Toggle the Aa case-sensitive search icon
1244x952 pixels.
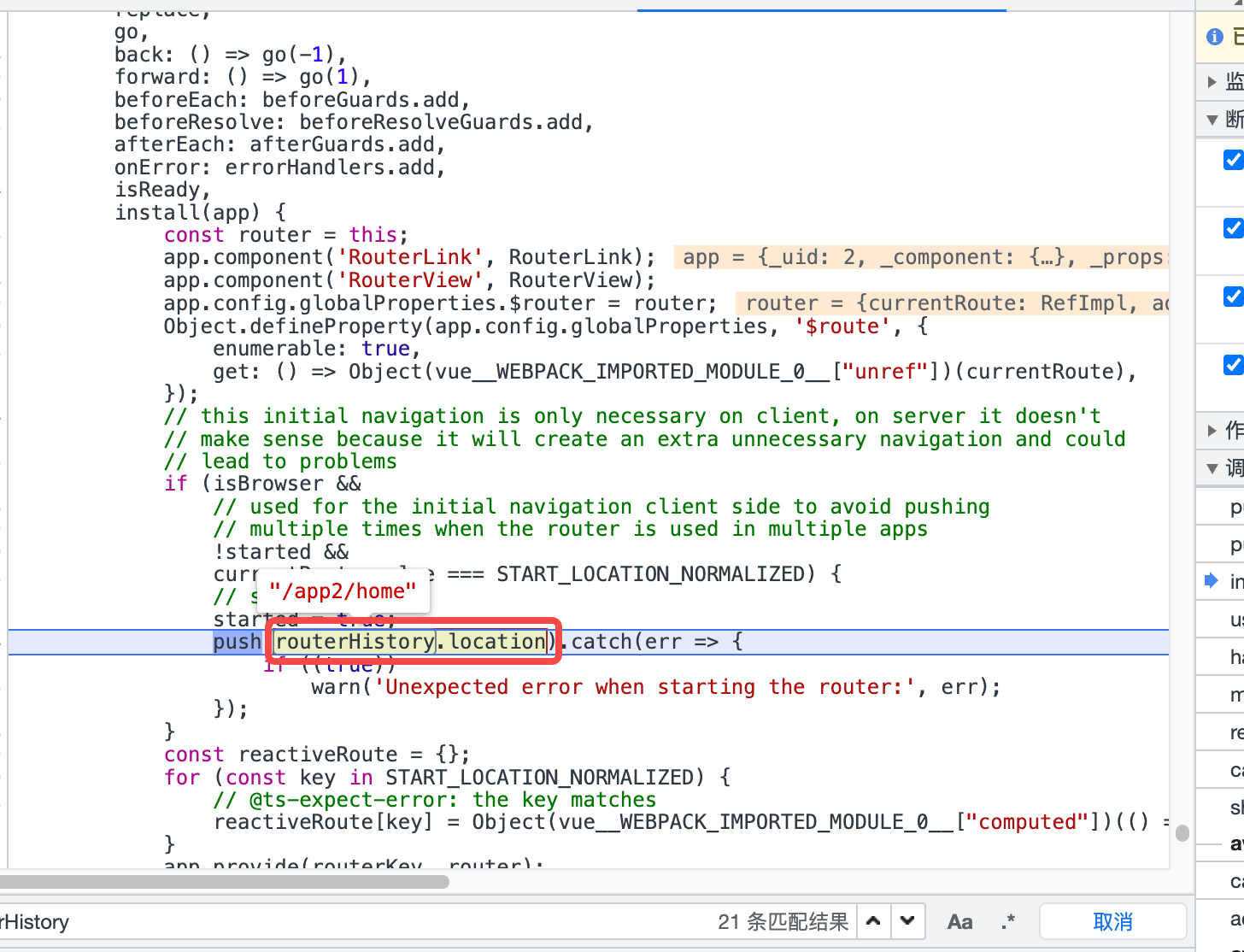[x=959, y=921]
